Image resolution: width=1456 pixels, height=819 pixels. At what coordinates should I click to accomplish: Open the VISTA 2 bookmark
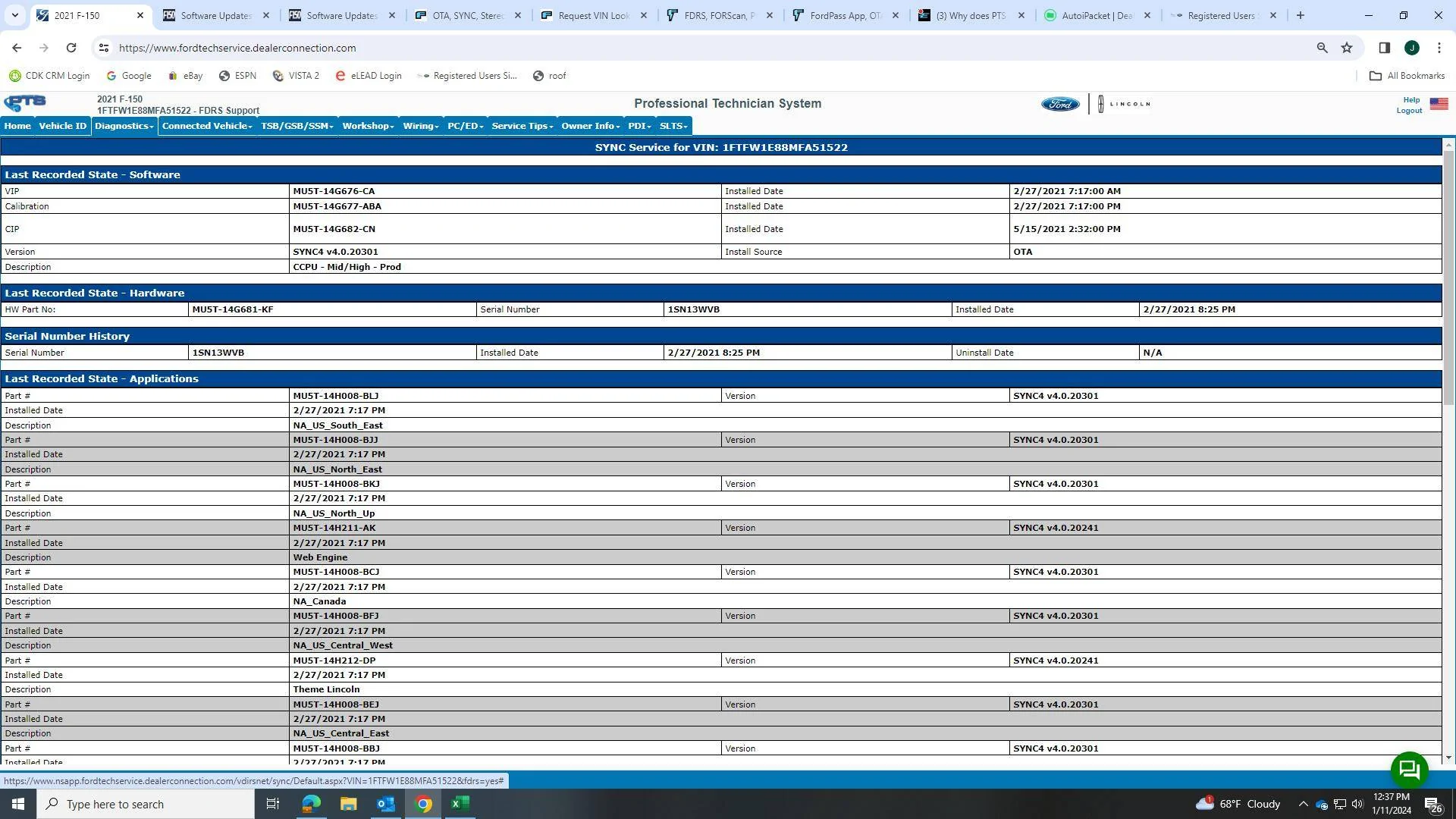click(x=296, y=76)
